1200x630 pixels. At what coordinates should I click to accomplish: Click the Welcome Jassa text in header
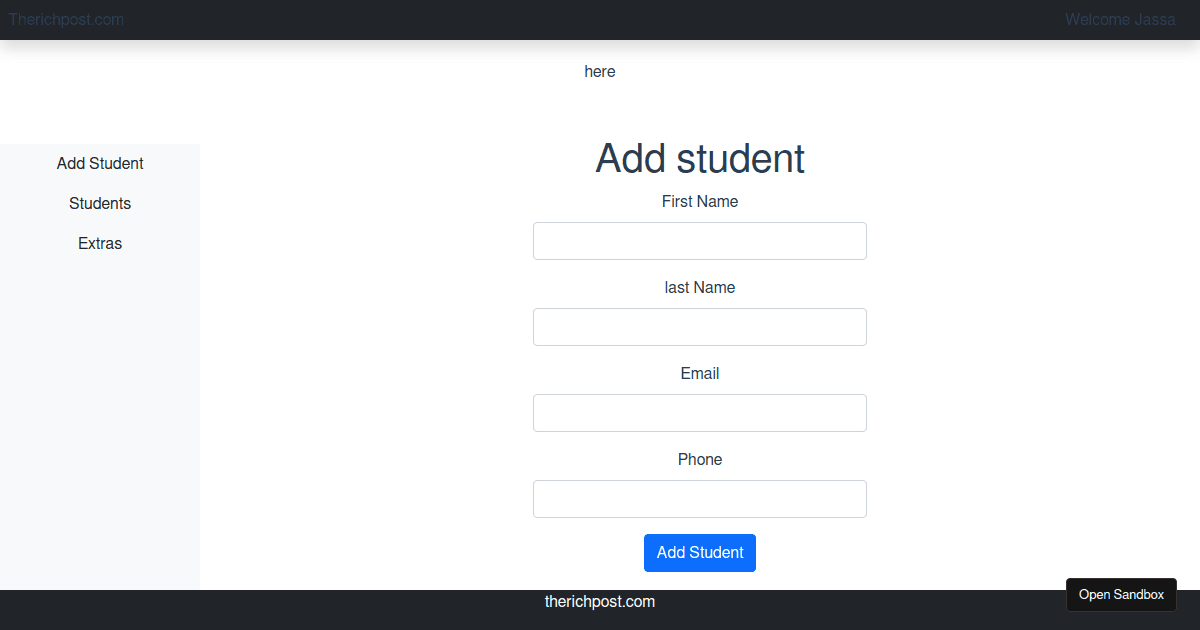tap(1120, 19)
